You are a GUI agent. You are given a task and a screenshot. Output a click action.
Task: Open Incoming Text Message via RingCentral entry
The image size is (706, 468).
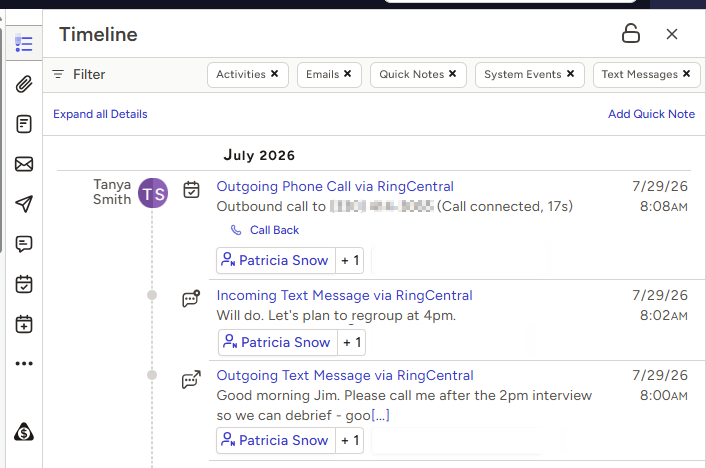coord(344,295)
